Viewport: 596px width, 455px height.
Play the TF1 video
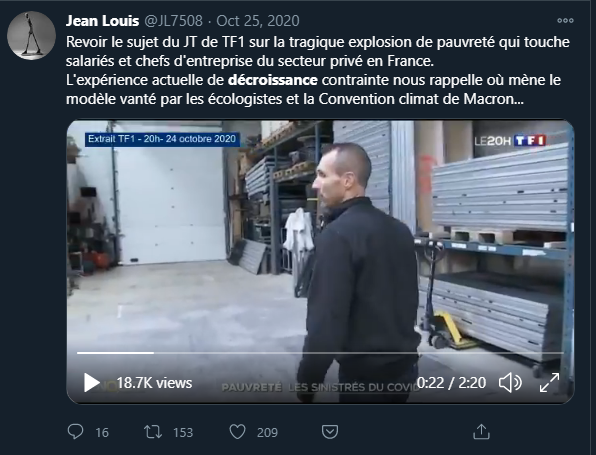[91, 382]
